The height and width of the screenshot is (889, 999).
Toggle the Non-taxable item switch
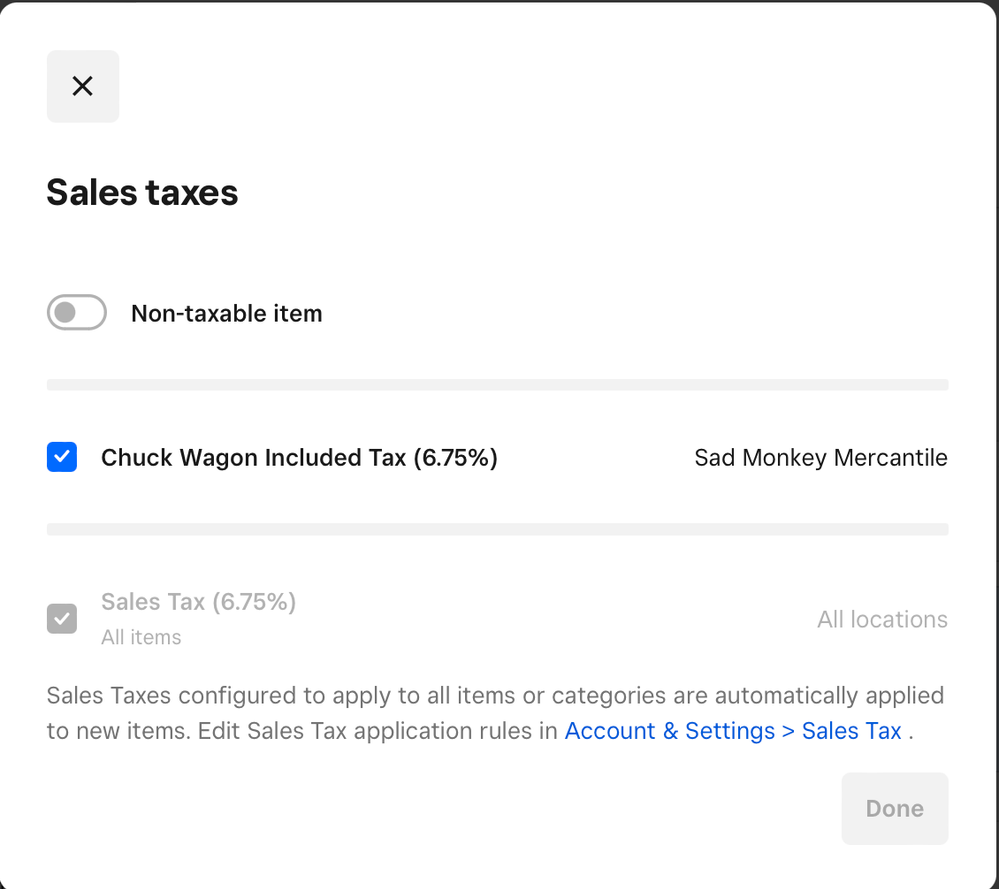point(77,313)
